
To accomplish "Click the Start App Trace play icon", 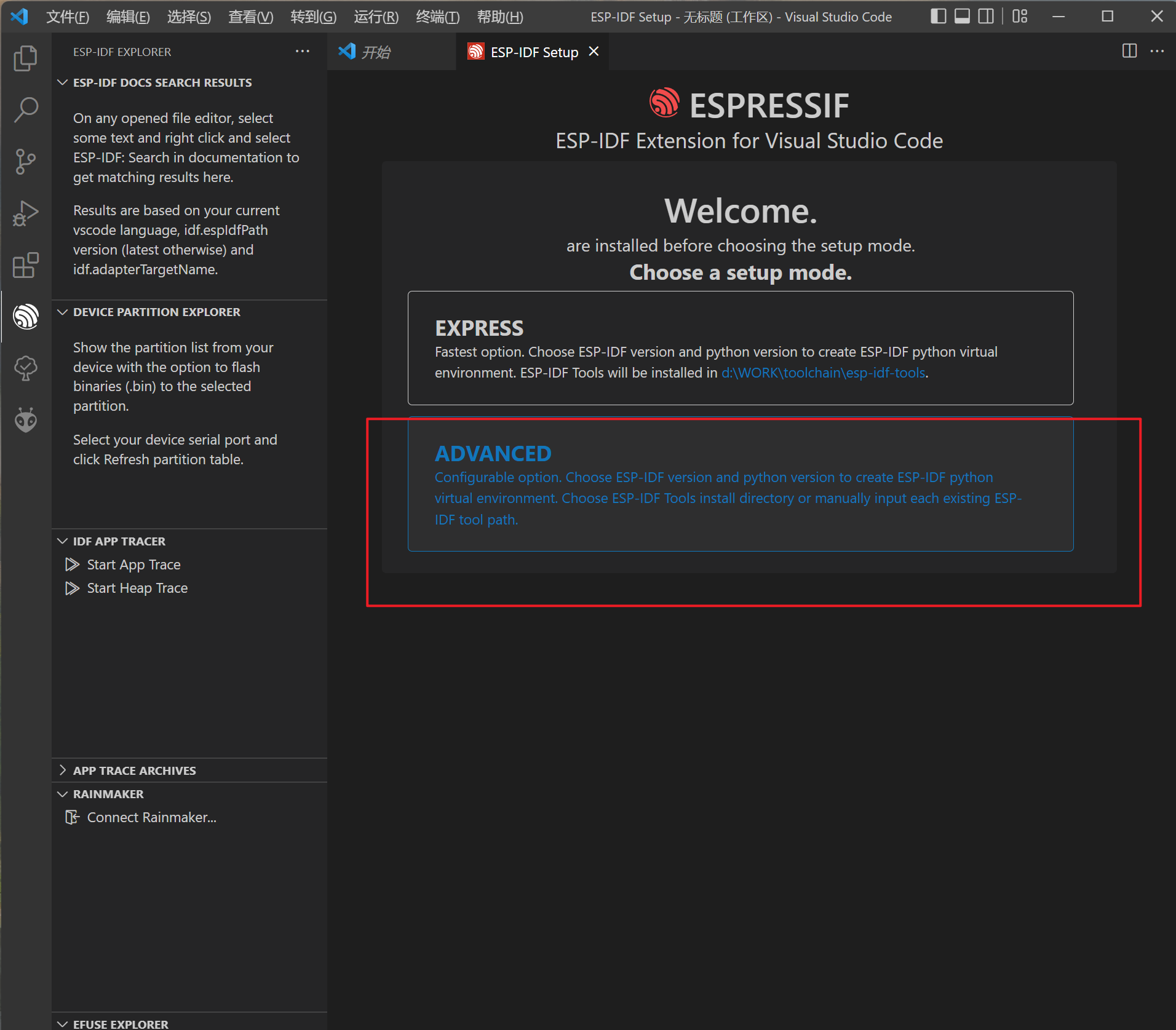I will [72, 565].
